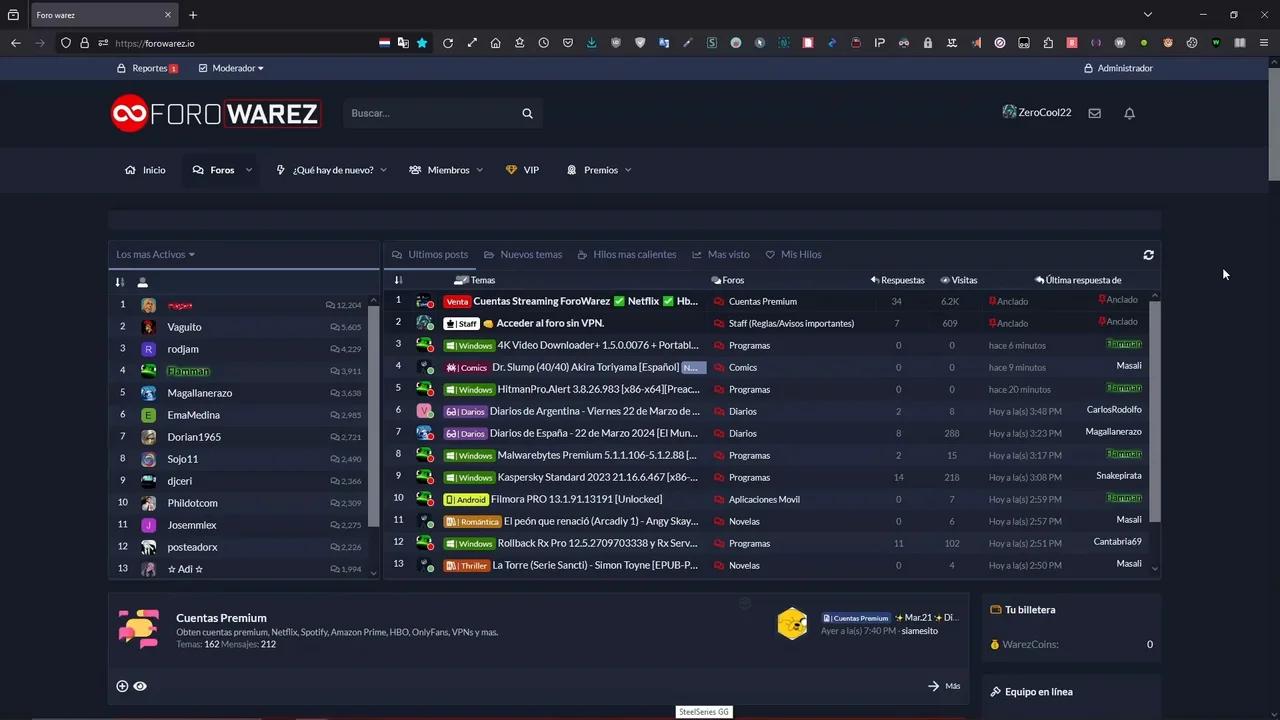1280x720 pixels.
Task: Switch to Mas visto tab
Action: (720, 254)
